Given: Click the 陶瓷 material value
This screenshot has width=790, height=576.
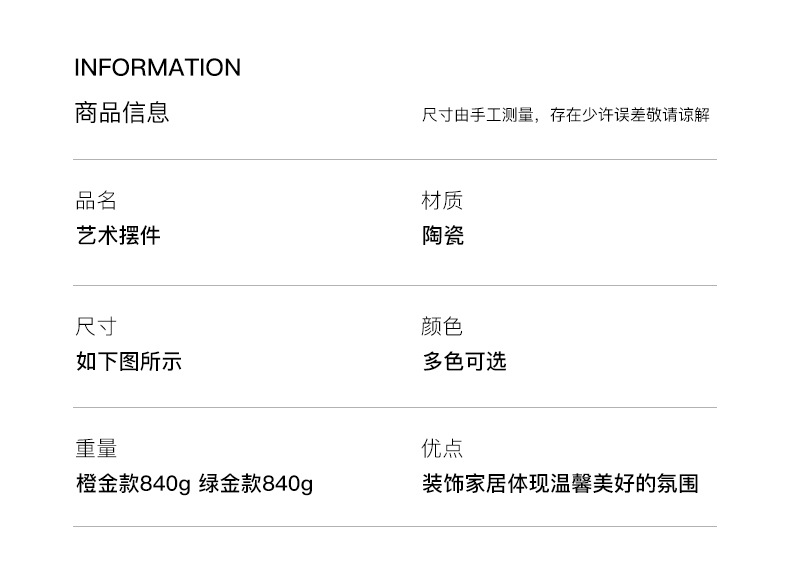Looking at the screenshot, I should [x=443, y=236].
